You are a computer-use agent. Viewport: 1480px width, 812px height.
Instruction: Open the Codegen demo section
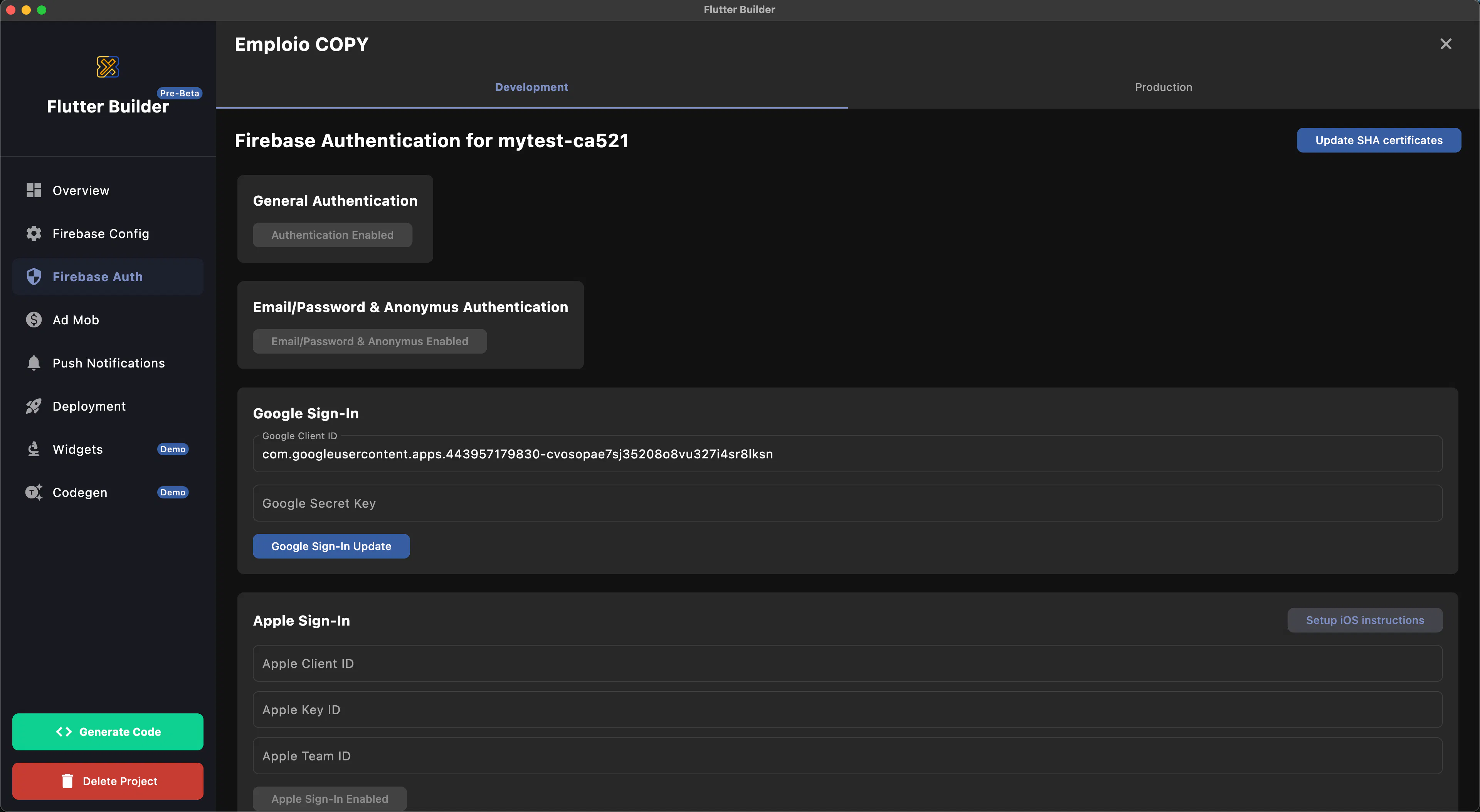tap(108, 492)
